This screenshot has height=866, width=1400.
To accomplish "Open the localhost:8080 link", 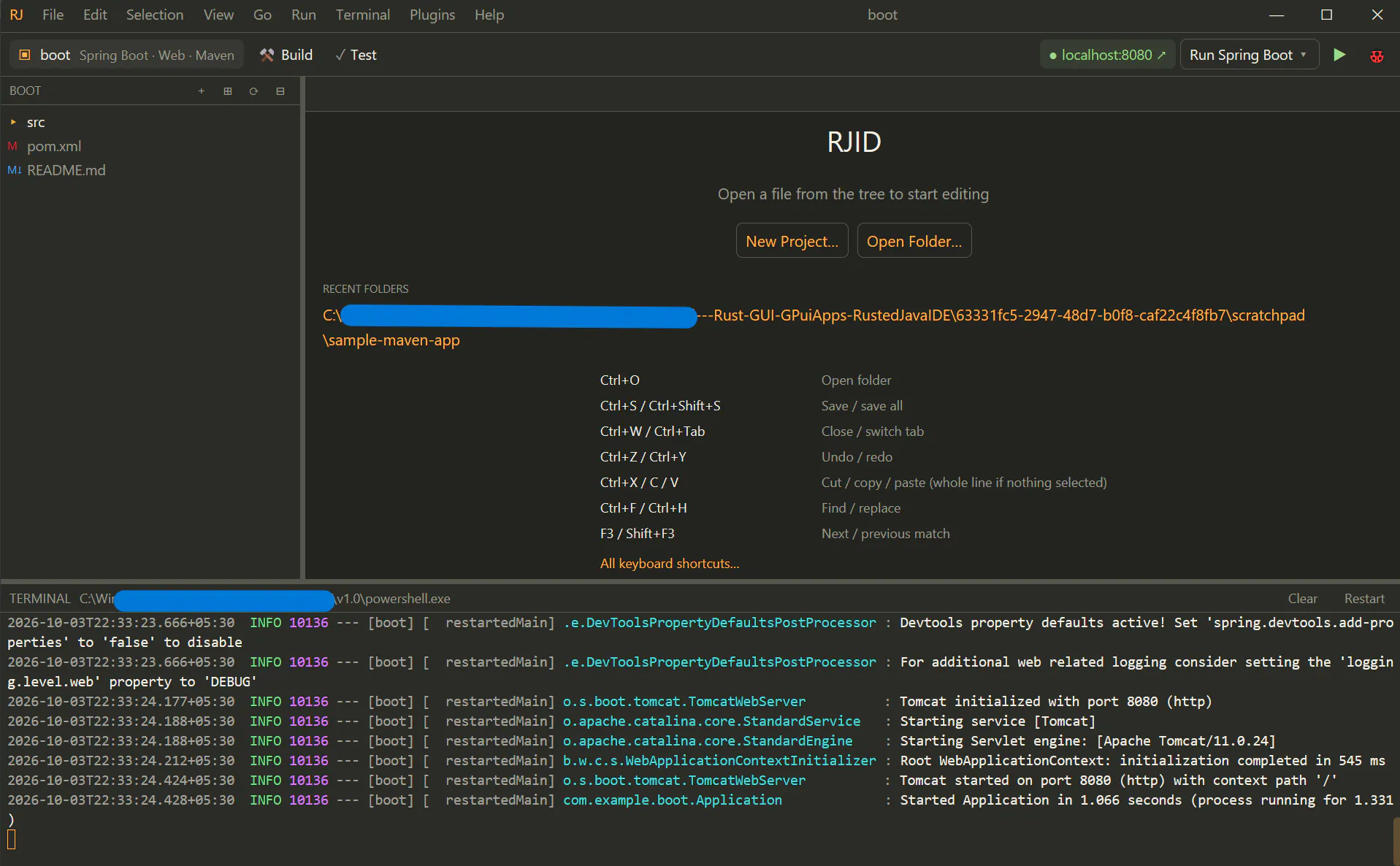I will (x=1107, y=55).
